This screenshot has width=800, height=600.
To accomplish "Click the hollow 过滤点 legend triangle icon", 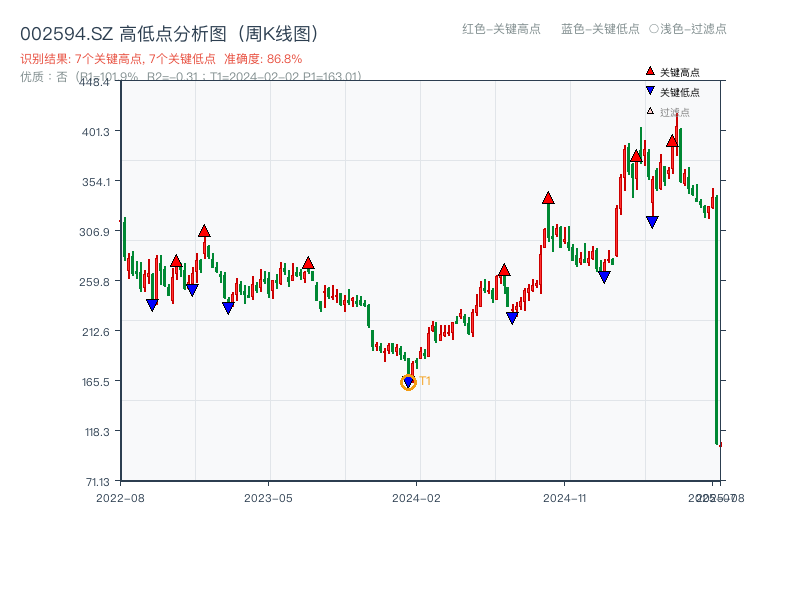I will coord(650,111).
